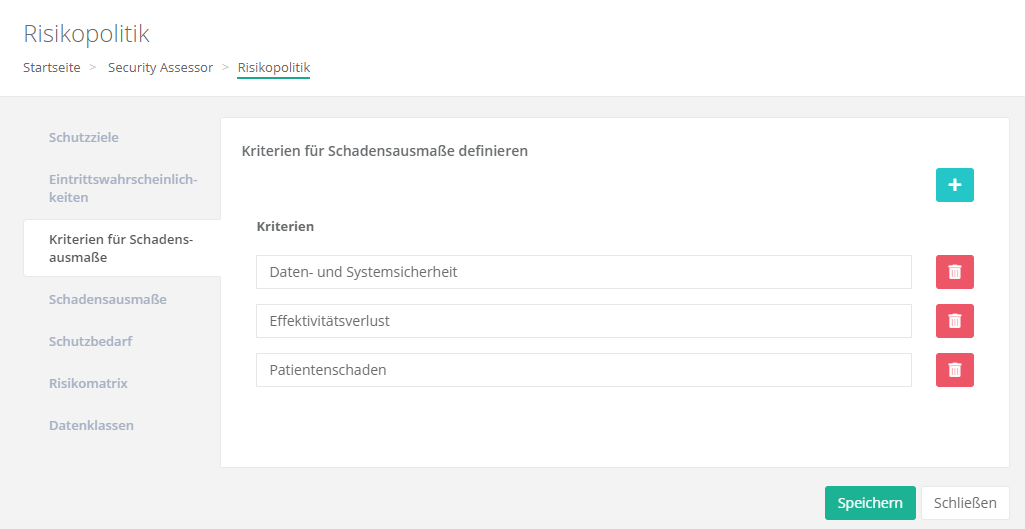Image resolution: width=1025 pixels, height=529 pixels.
Task: Click the Speichern button
Action: point(869,503)
